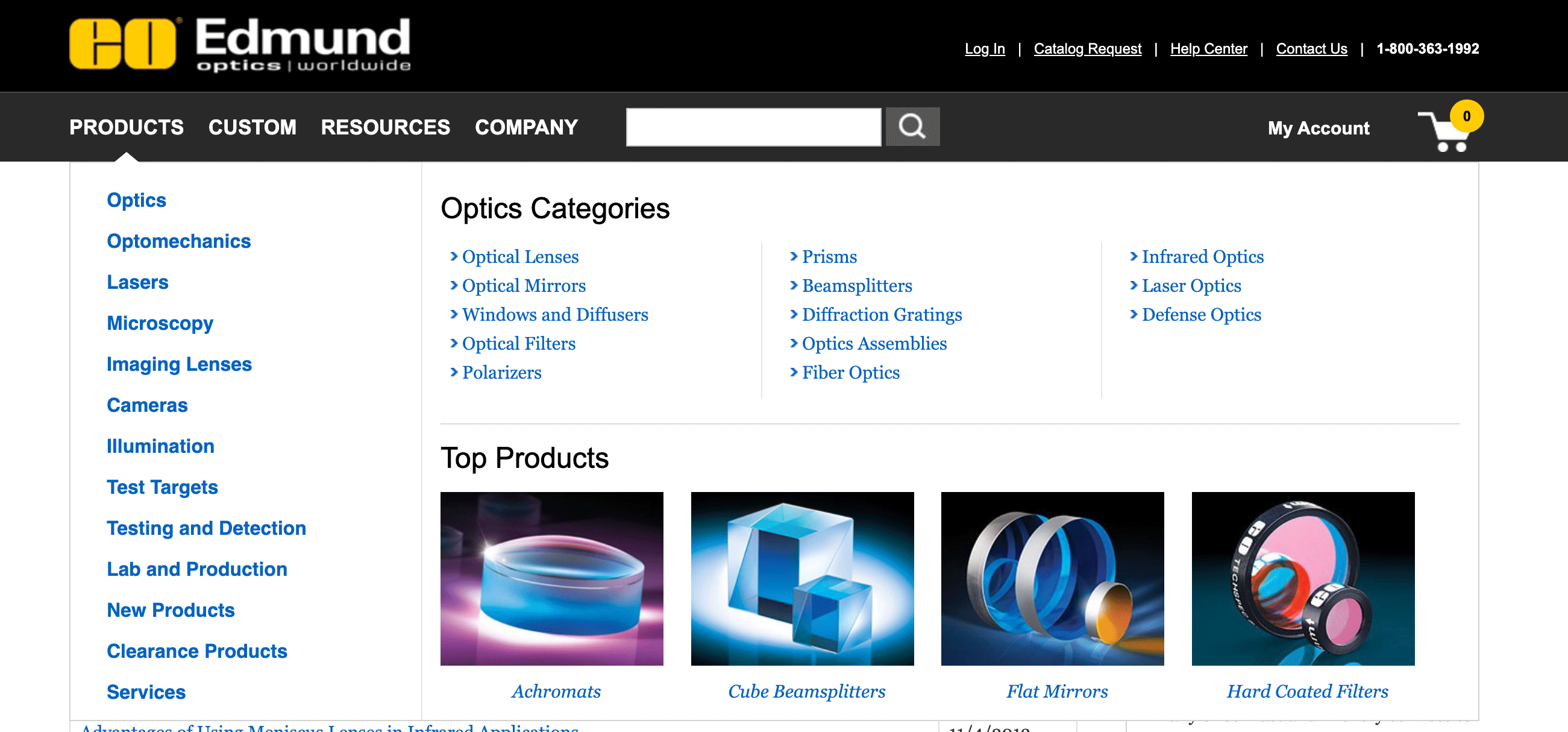Expand the COMPANY navigation menu
This screenshot has height=732, width=1568.
[x=526, y=127]
